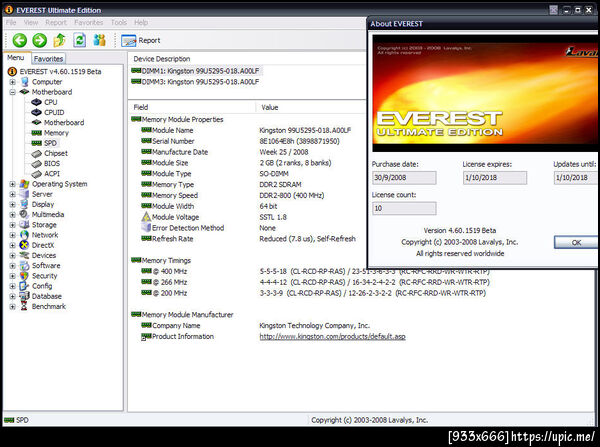Click OK in About EVEREST dialog

576,243
